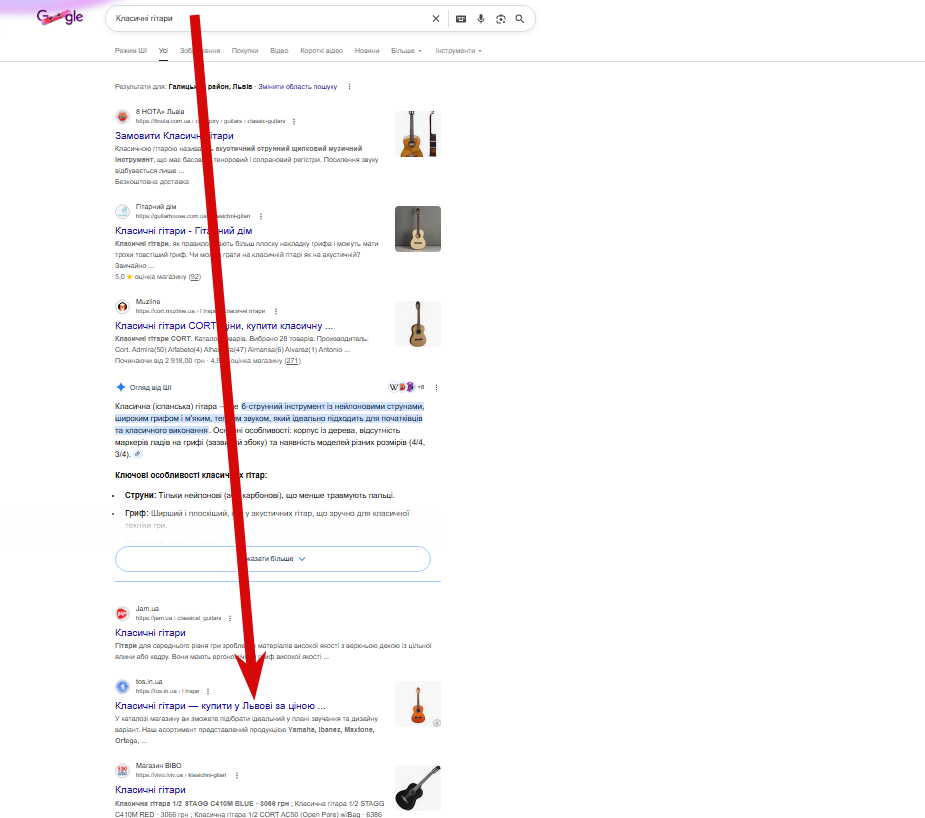Open options menu next to location results line
925x818 pixels.
[349, 87]
